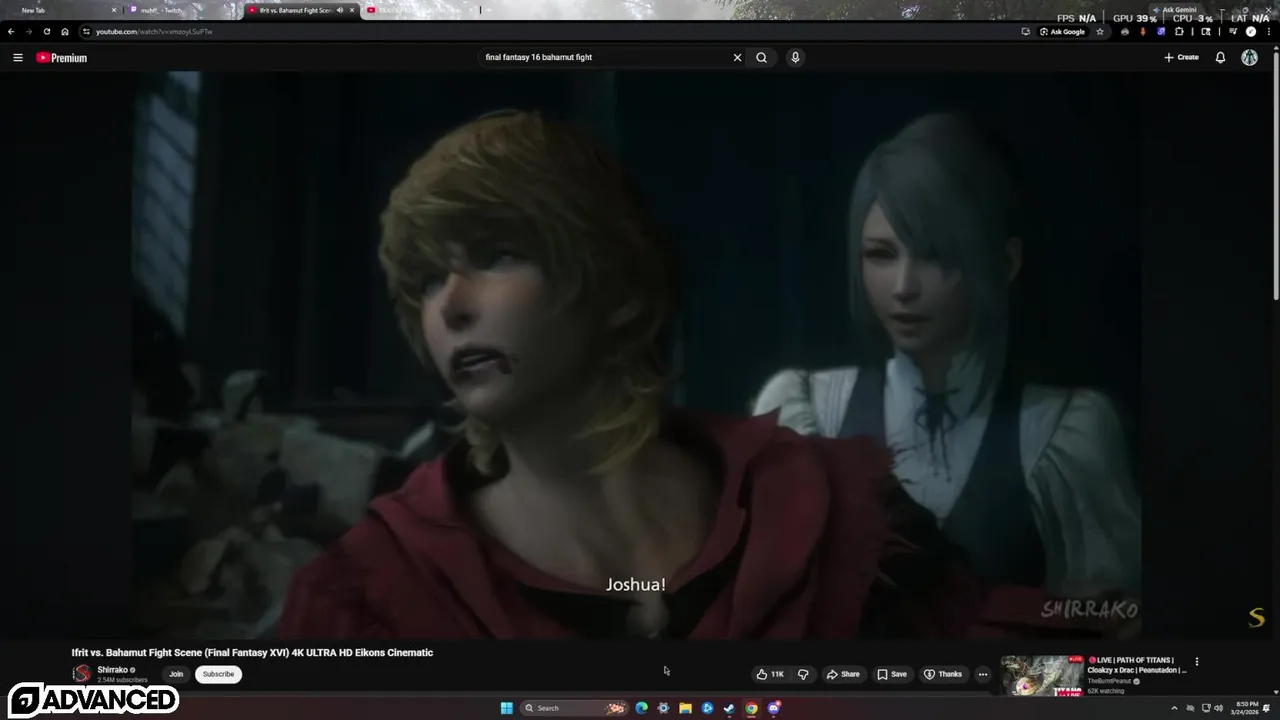Open Windows Start menu
The image size is (1280, 720).
(x=507, y=708)
